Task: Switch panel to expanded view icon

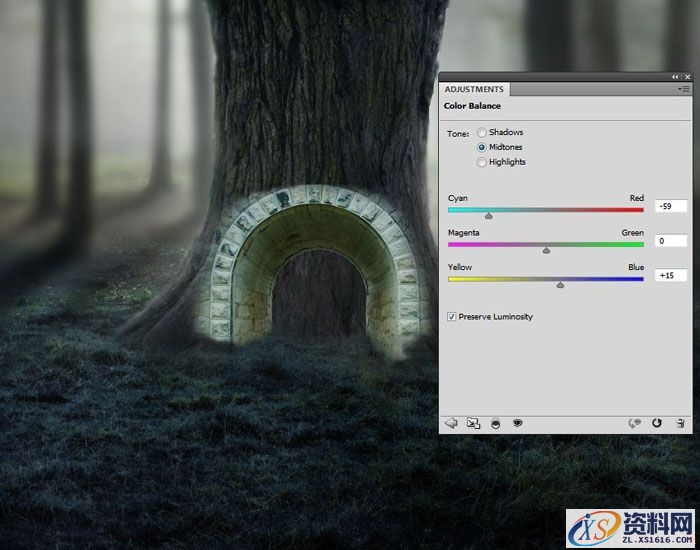Action: point(473,423)
